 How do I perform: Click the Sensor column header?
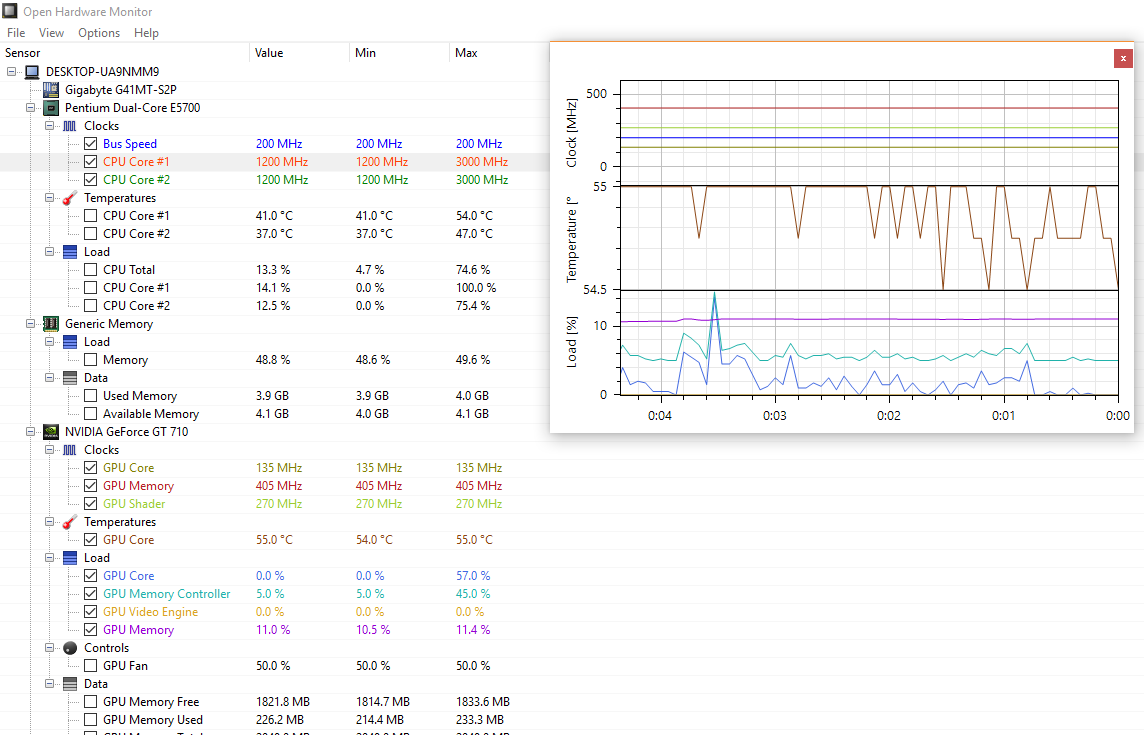click(x=125, y=53)
